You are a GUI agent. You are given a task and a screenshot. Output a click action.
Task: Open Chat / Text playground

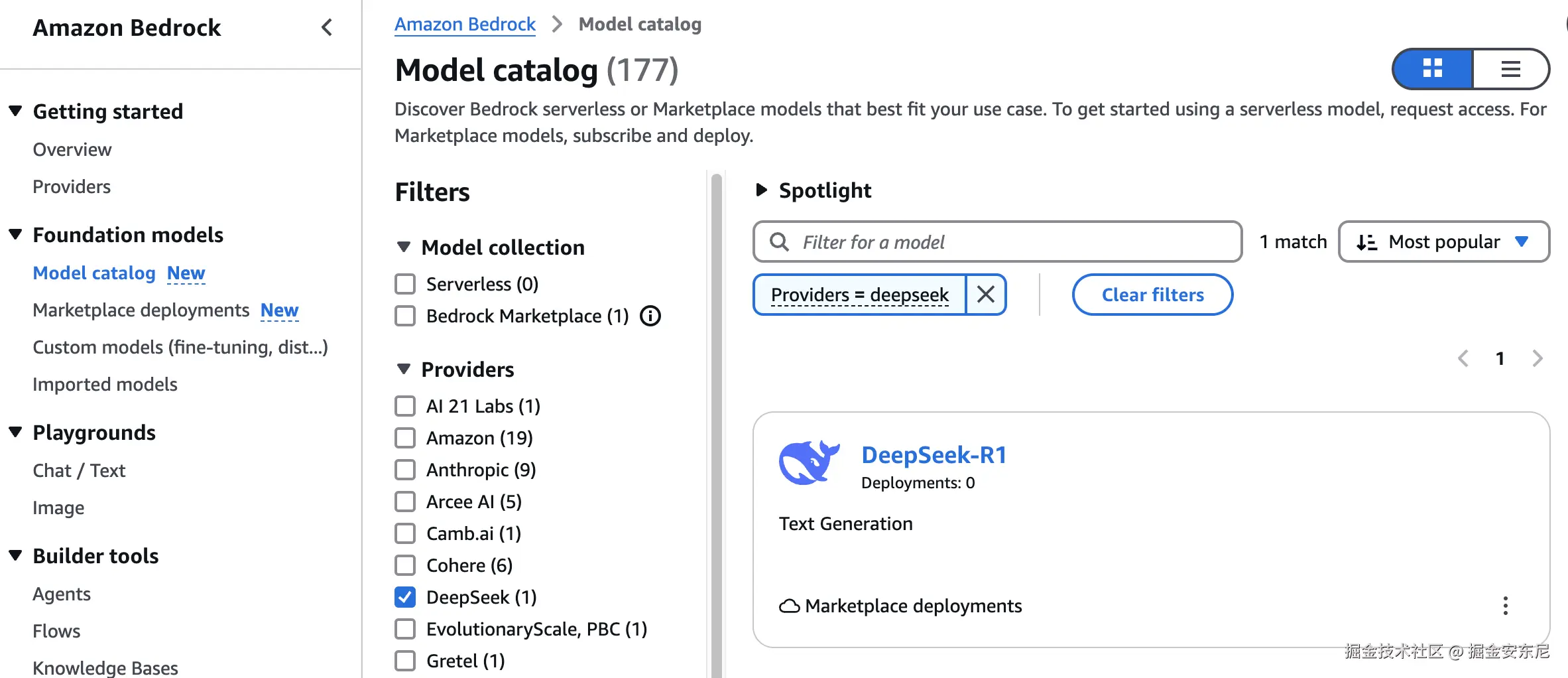[79, 470]
